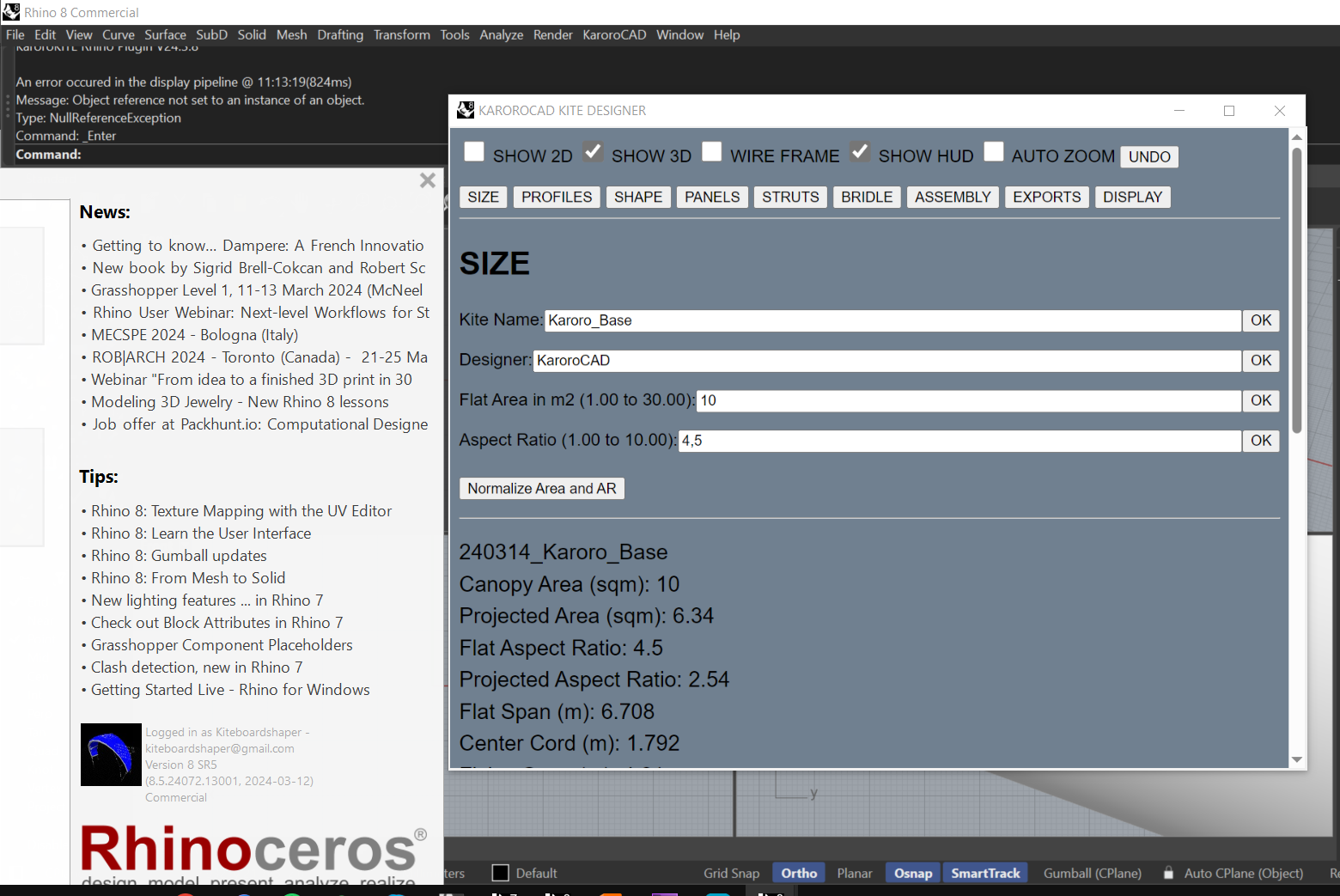This screenshot has height=896, width=1340.
Task: Open the Edit menu
Action: pos(46,34)
